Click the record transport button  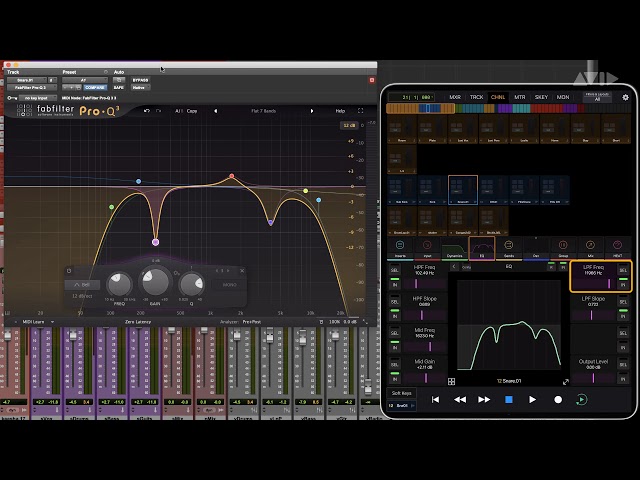(x=558, y=400)
